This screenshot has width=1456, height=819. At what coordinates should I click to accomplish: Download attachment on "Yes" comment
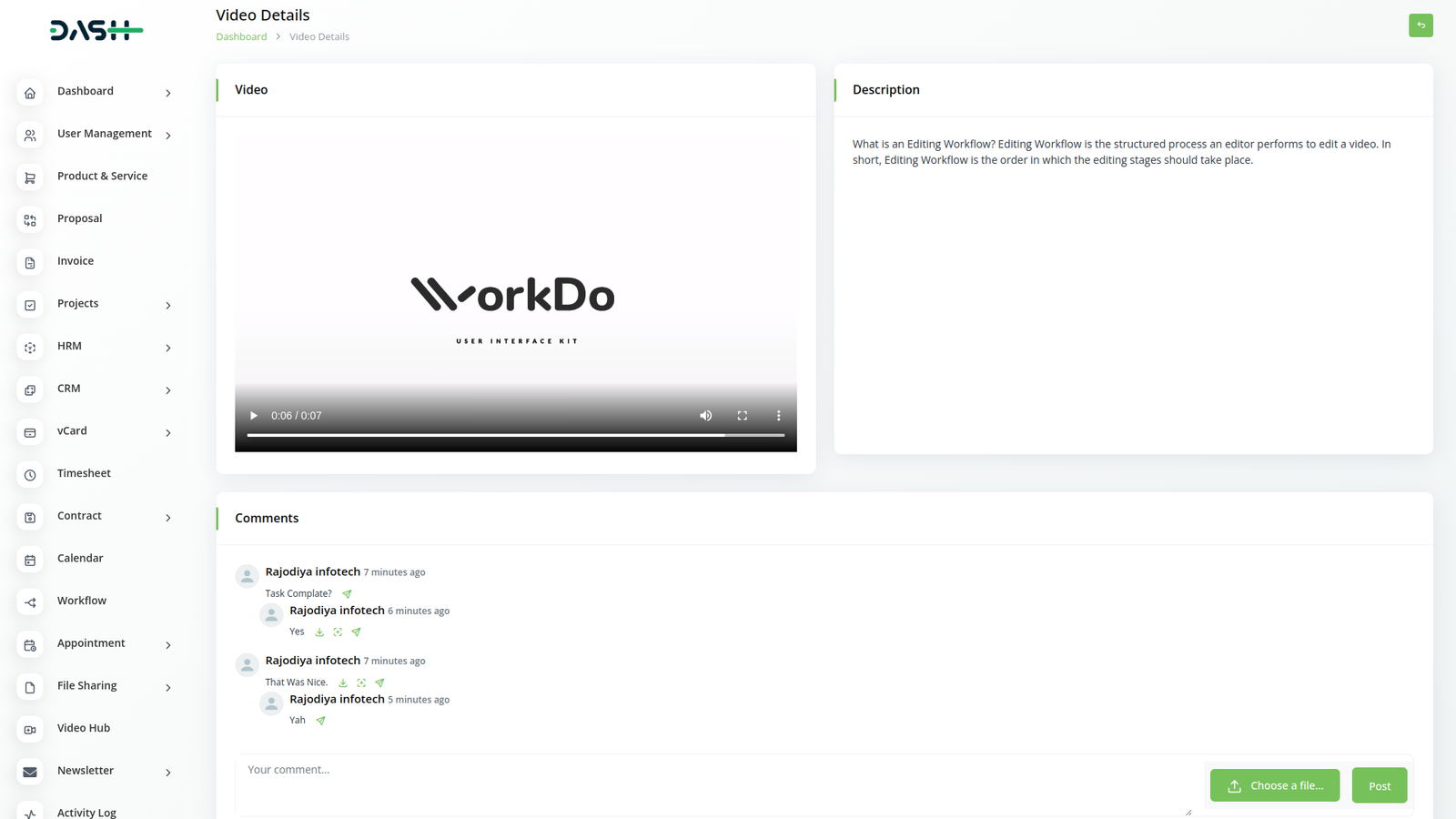click(319, 632)
